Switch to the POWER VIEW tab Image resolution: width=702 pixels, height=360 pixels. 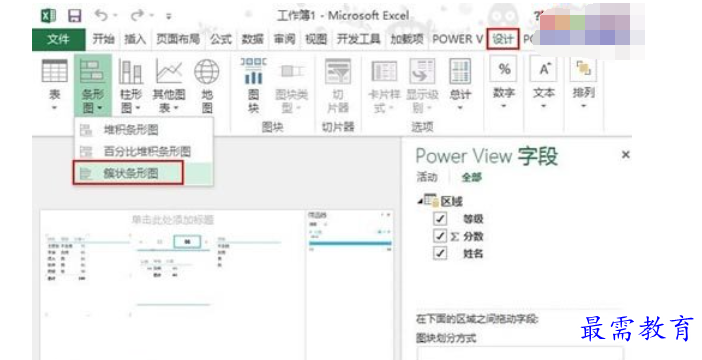(x=458, y=39)
